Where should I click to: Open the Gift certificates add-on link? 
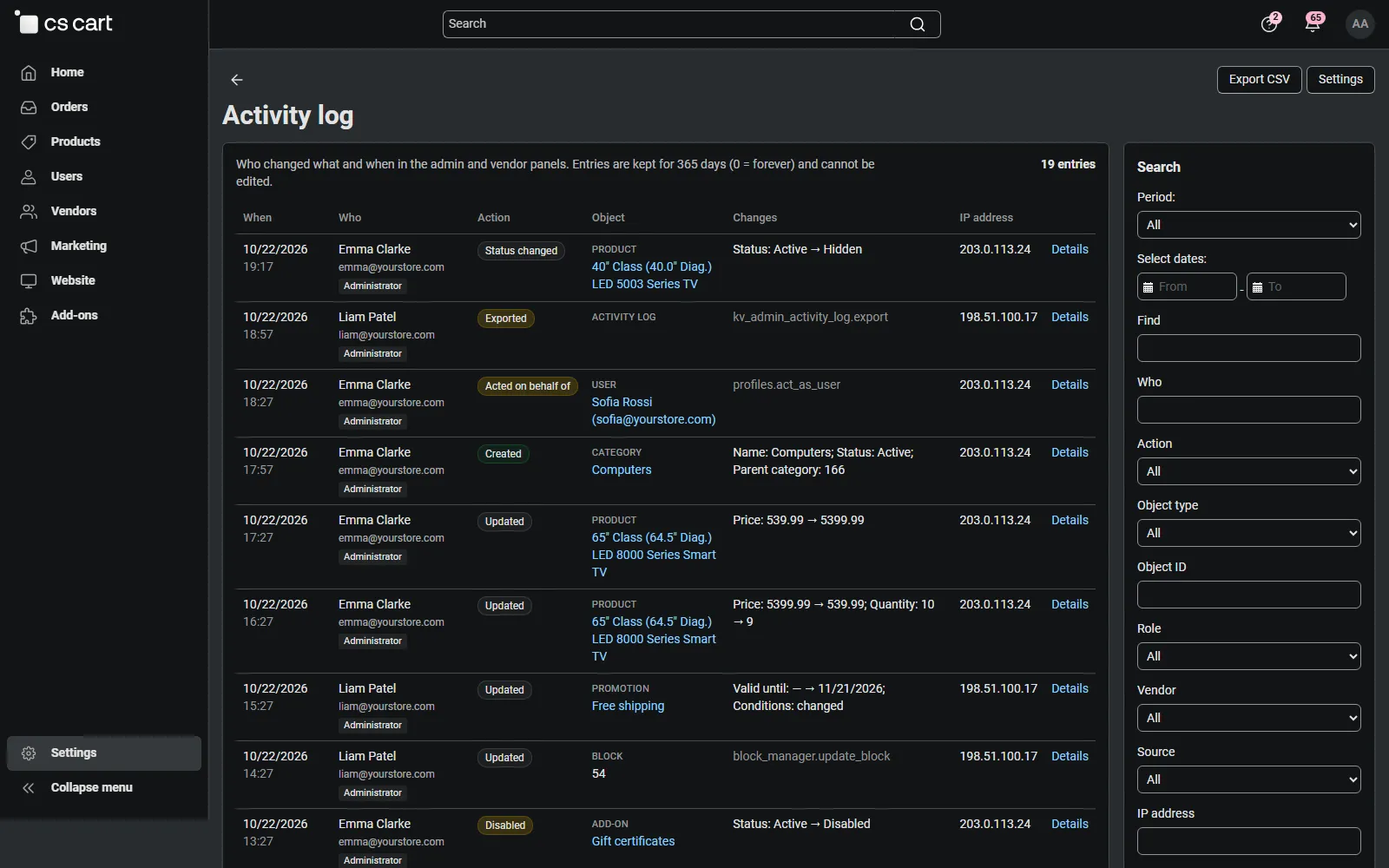633,841
